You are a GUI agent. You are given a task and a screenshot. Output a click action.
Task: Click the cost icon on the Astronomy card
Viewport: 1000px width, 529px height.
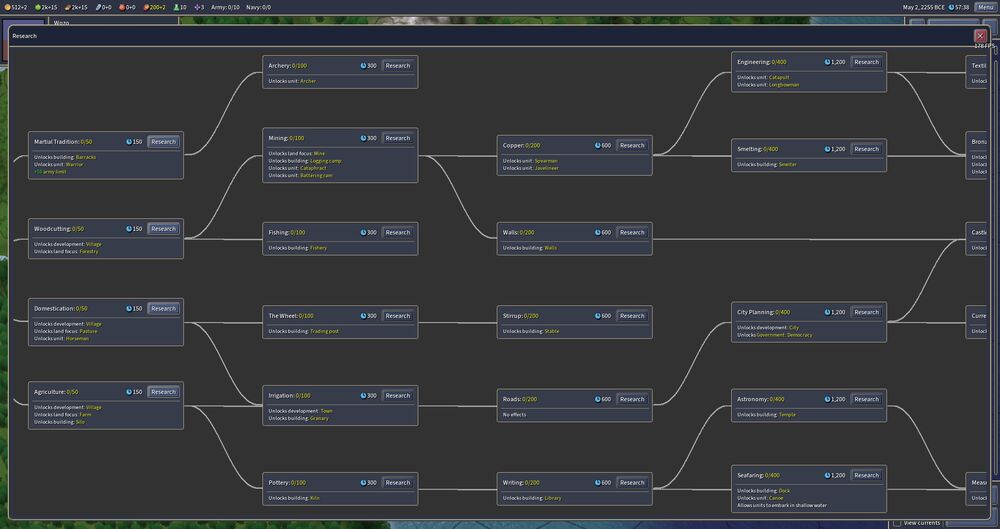pos(827,399)
